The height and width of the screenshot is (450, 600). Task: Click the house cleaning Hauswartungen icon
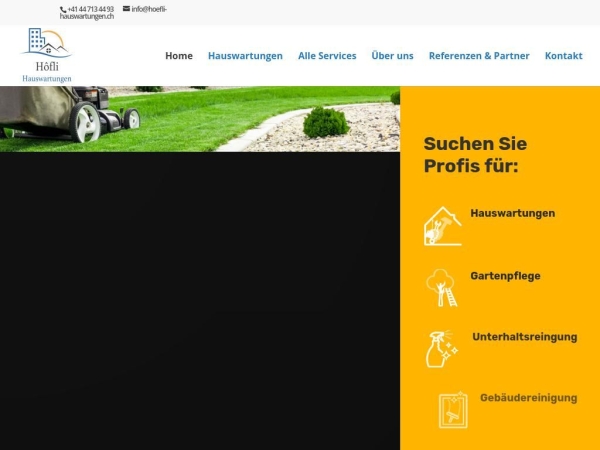pyautogui.click(x=443, y=226)
